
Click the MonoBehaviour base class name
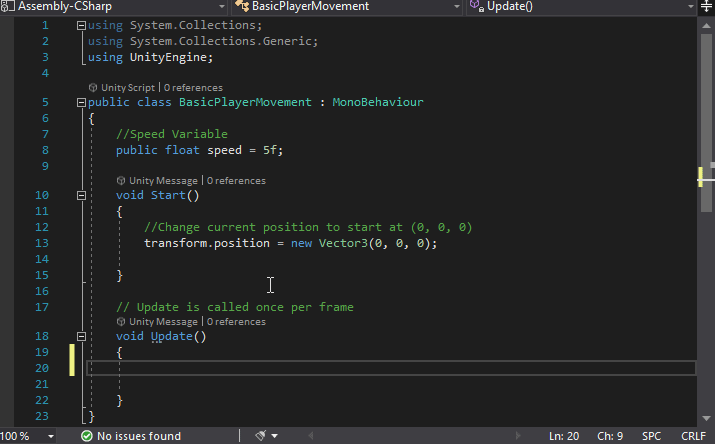(x=378, y=103)
